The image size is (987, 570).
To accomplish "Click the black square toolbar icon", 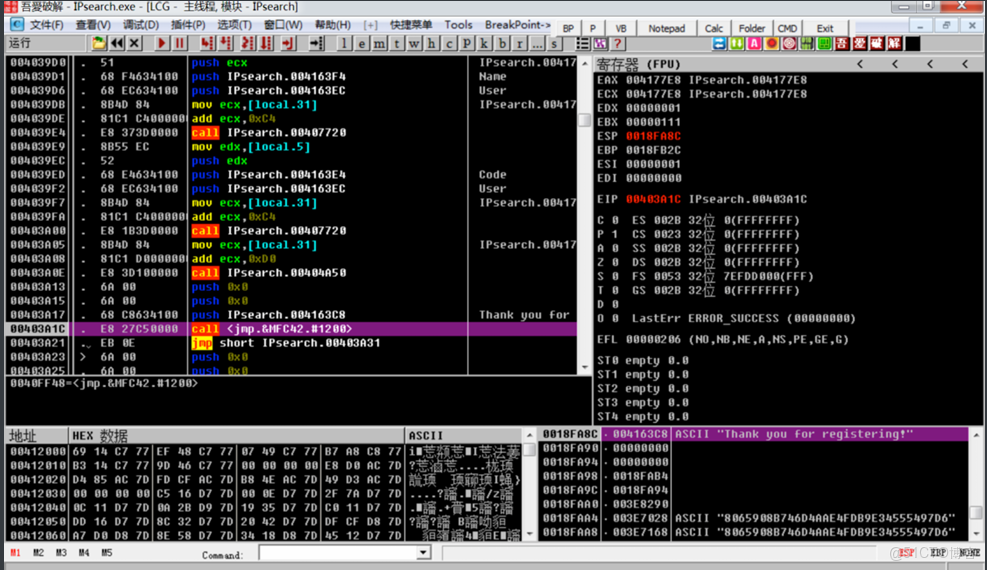I will 912,43.
